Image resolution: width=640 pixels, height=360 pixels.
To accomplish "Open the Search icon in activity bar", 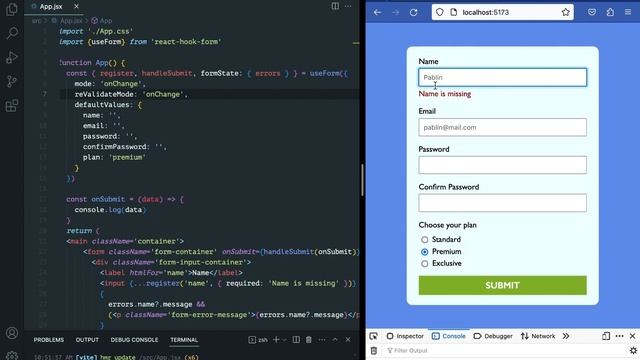I will click(12, 33).
